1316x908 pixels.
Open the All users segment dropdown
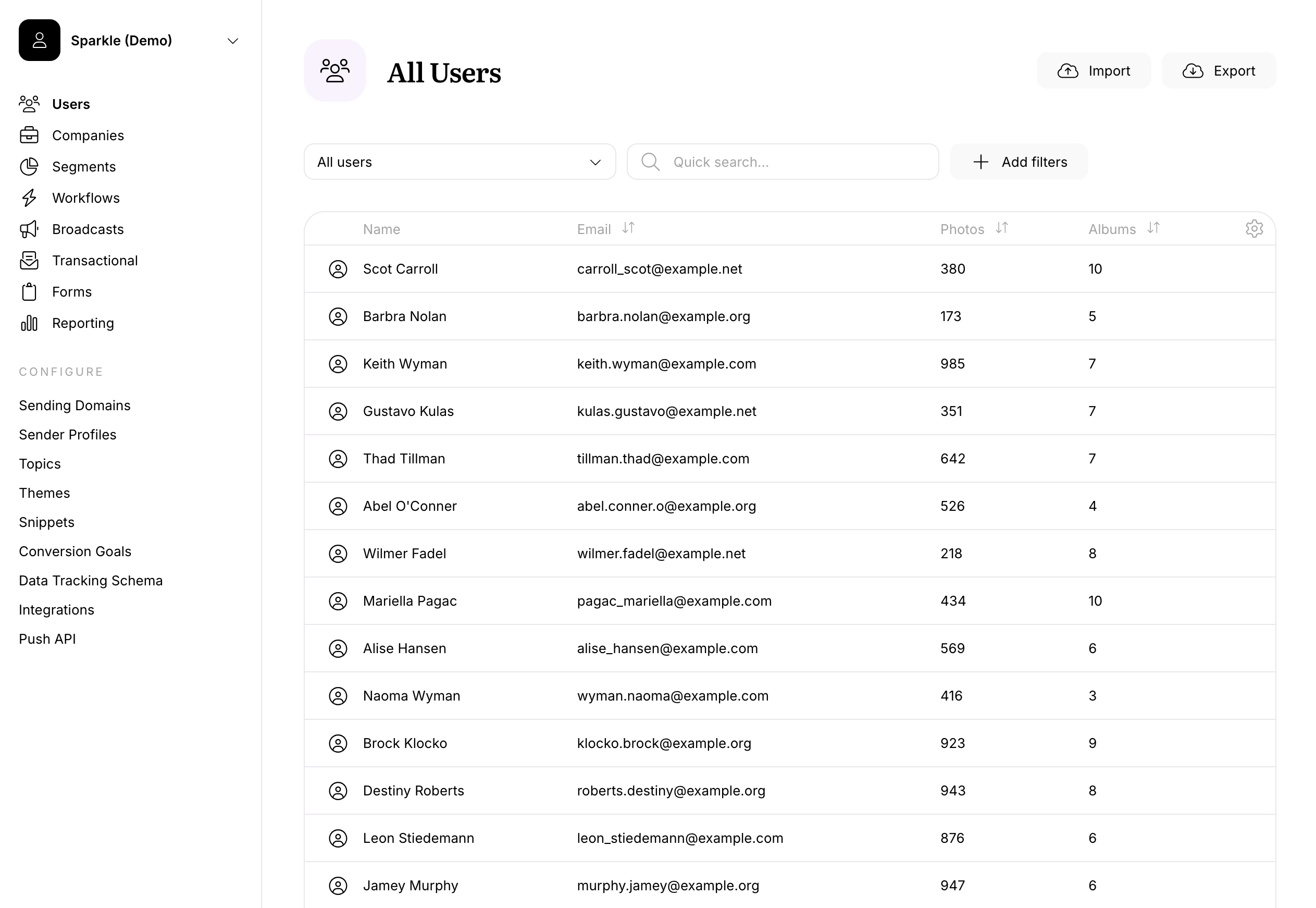460,162
